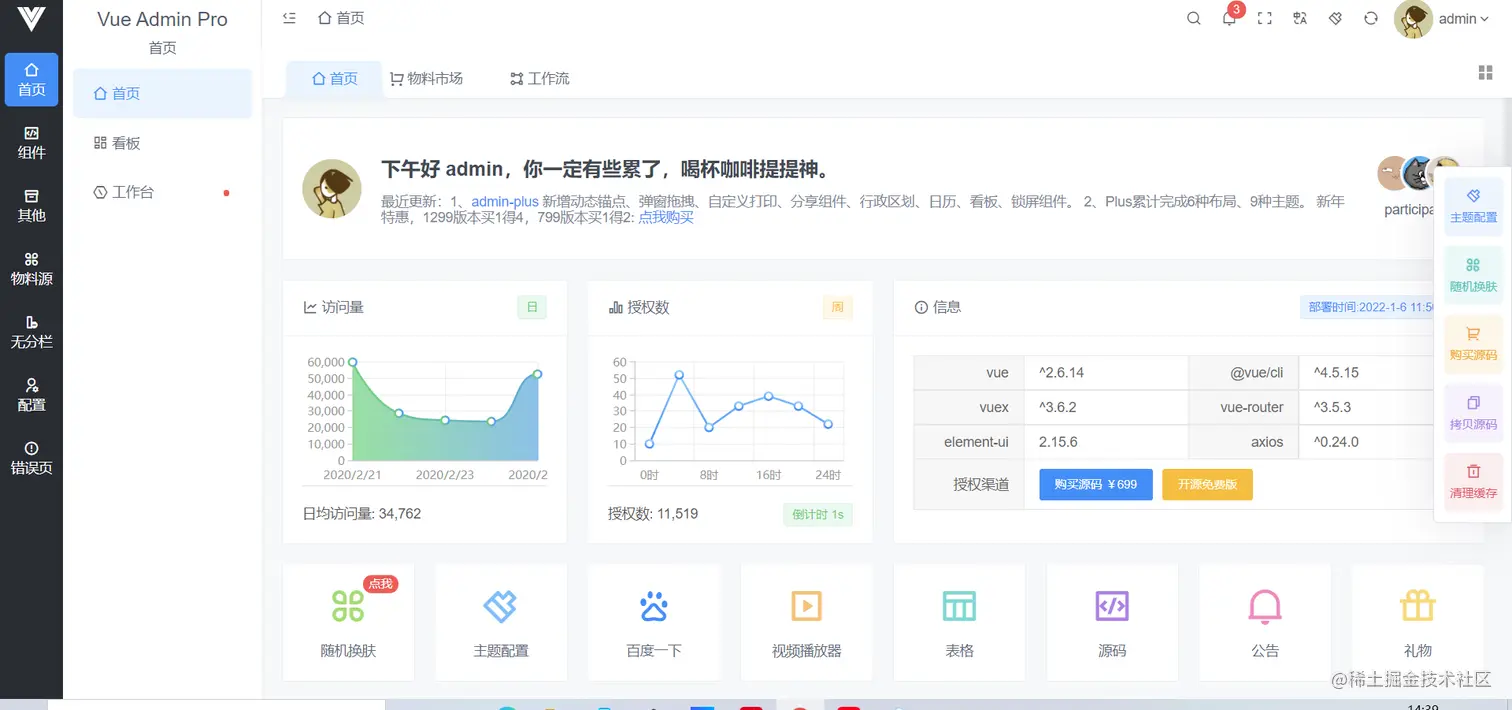The height and width of the screenshot is (710, 1512).
Task: Click the refresh icon in header
Action: point(1371,18)
